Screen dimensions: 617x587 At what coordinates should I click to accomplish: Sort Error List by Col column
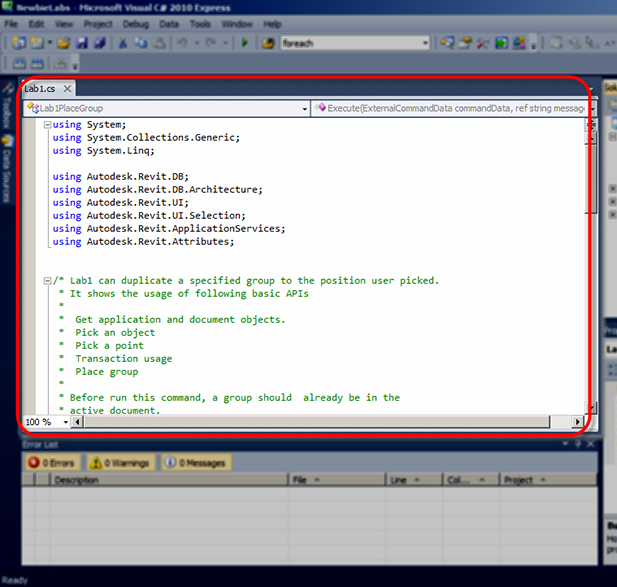[471, 480]
